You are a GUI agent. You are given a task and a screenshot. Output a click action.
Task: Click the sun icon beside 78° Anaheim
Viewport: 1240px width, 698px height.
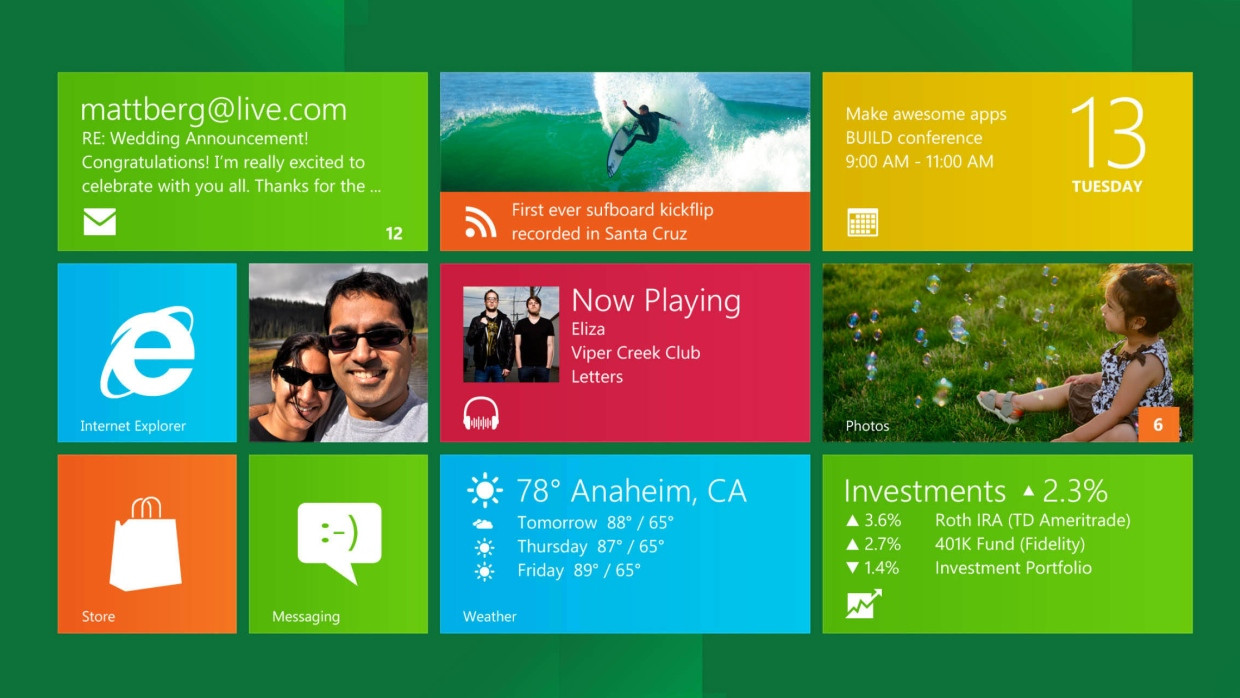pyautogui.click(x=485, y=491)
